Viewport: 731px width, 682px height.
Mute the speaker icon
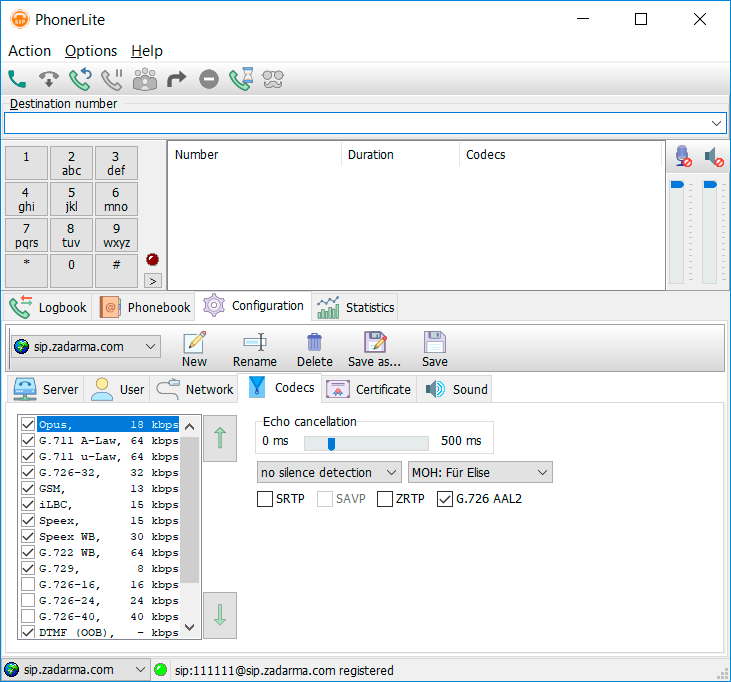coord(714,157)
